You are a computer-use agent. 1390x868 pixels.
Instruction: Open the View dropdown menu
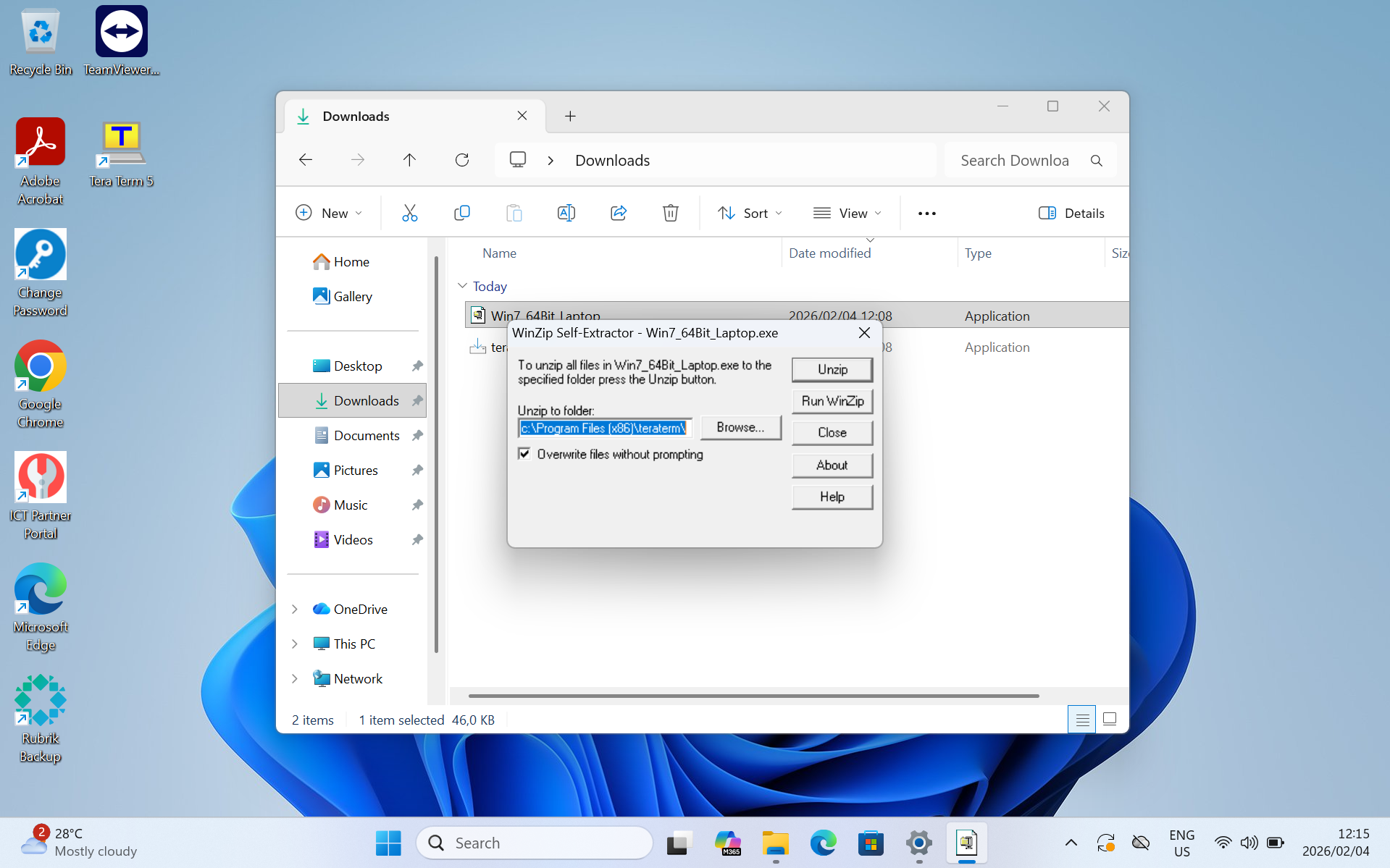847,213
